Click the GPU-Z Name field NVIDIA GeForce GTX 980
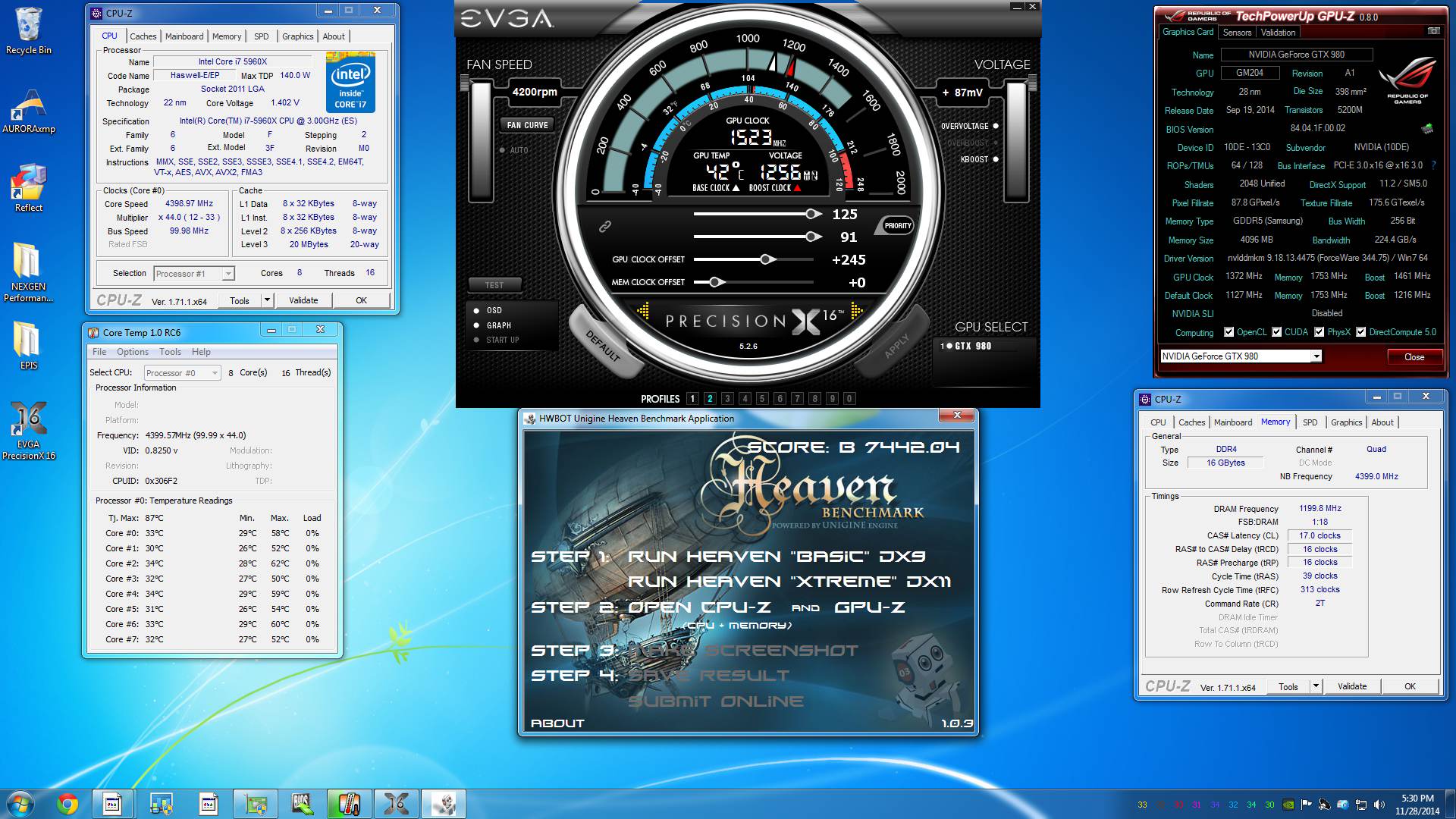The height and width of the screenshot is (819, 1456). point(1297,55)
